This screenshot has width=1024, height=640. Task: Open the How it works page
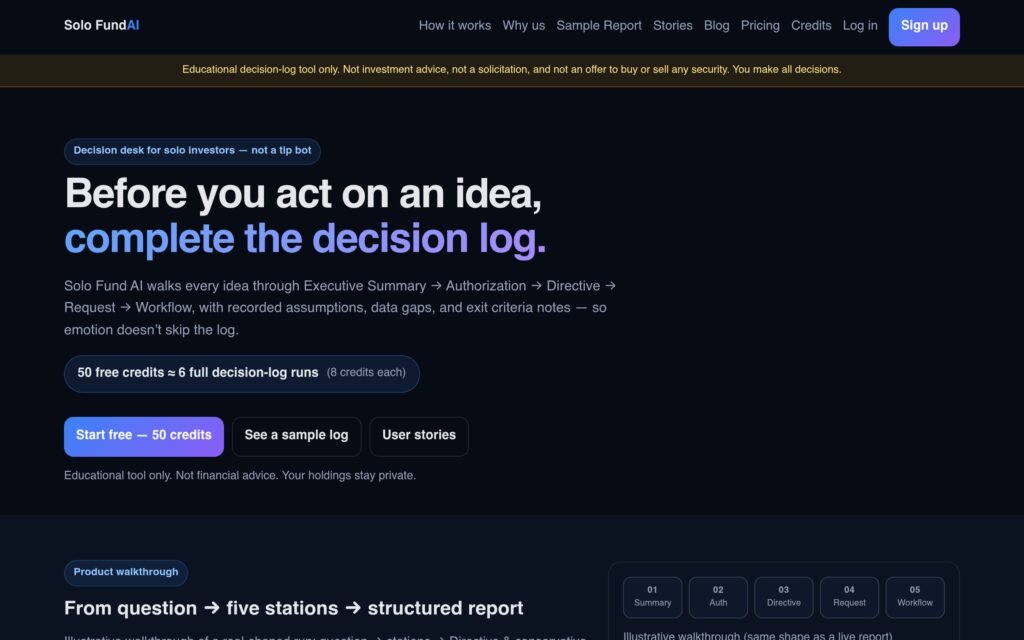(x=455, y=25)
